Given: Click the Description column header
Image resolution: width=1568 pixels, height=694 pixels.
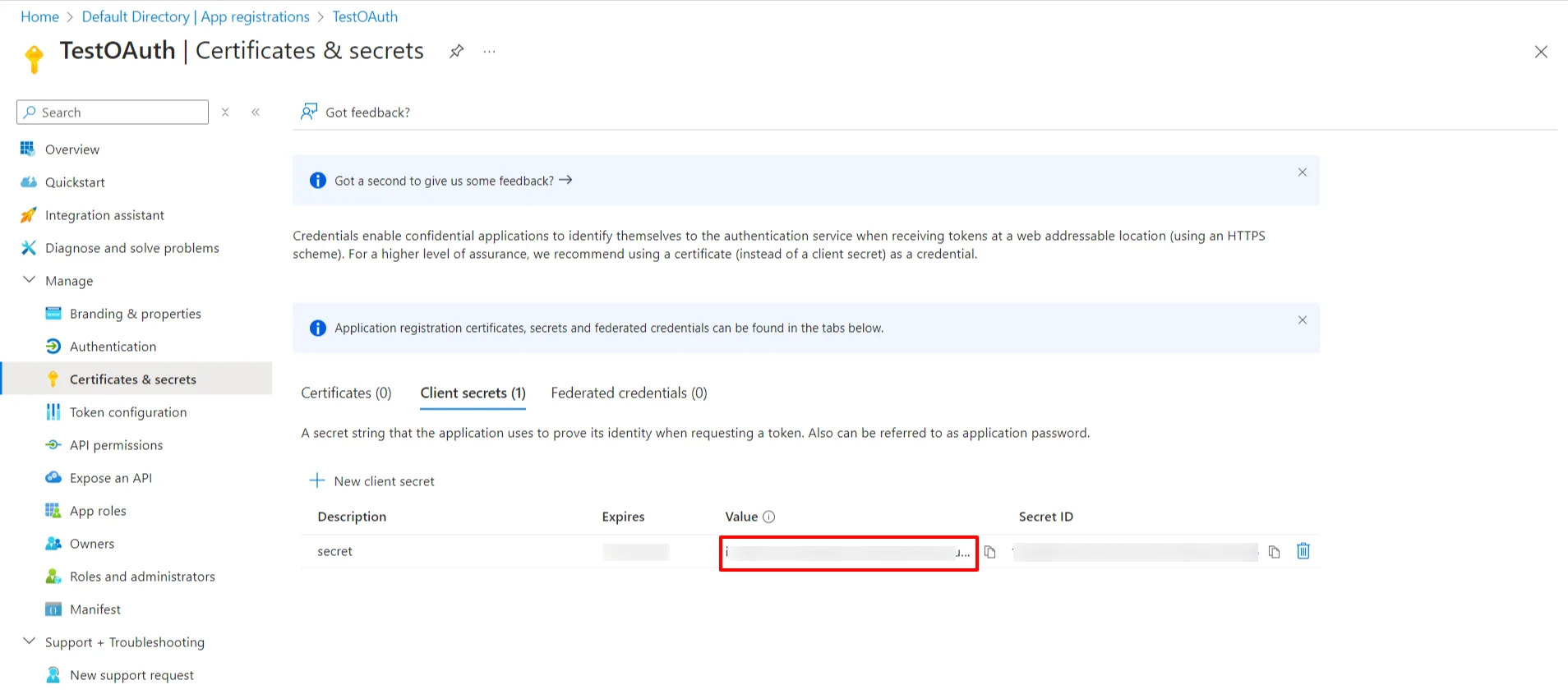Looking at the screenshot, I should [352, 517].
